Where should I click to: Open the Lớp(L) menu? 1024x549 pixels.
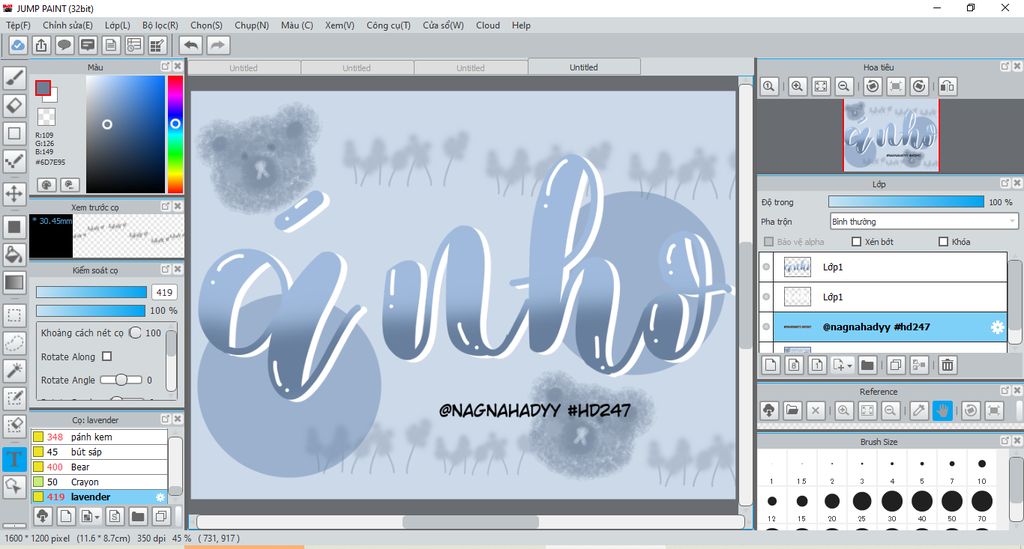(118, 25)
